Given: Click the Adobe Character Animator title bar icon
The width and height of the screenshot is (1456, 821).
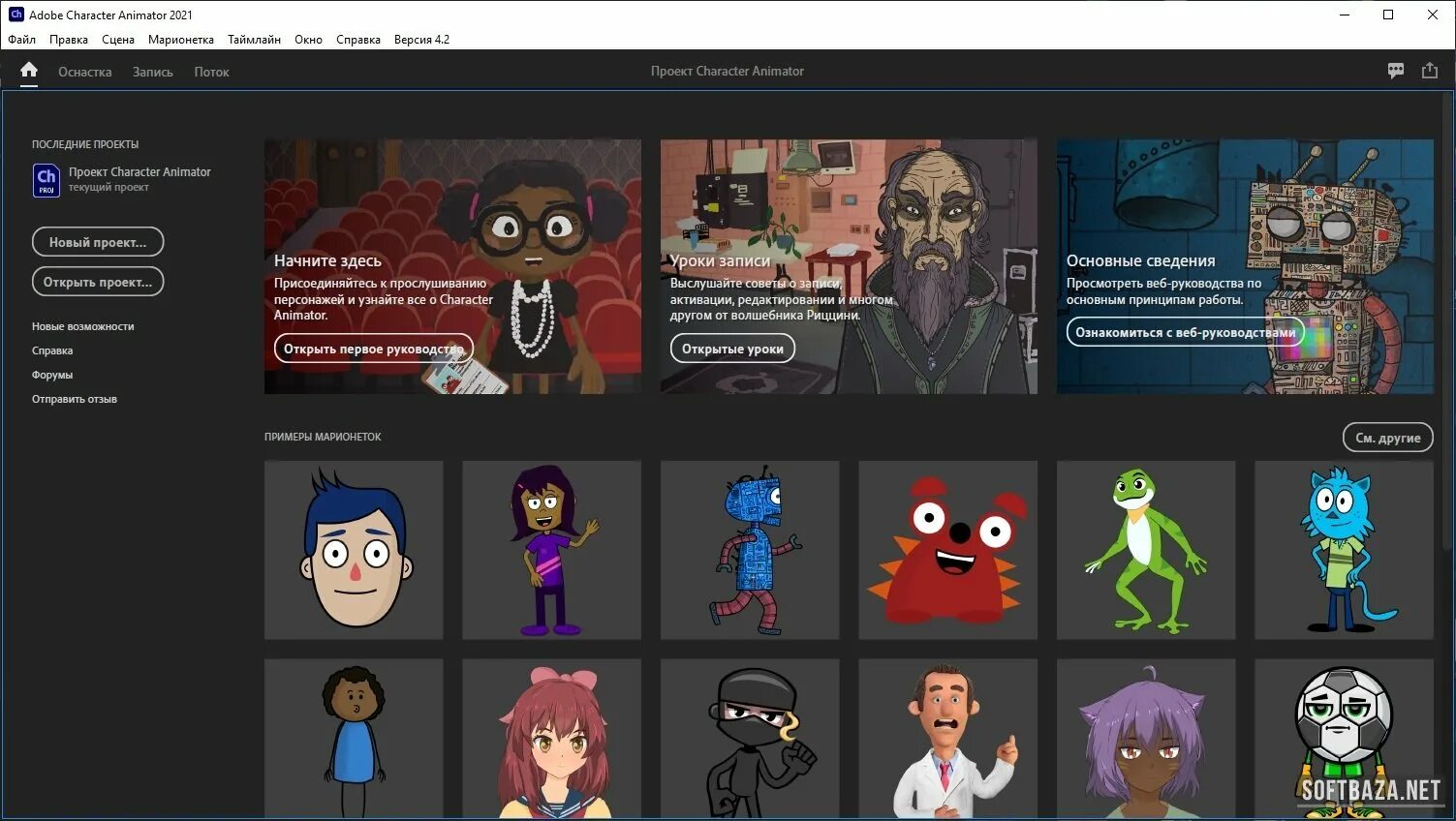Looking at the screenshot, I should (x=15, y=14).
